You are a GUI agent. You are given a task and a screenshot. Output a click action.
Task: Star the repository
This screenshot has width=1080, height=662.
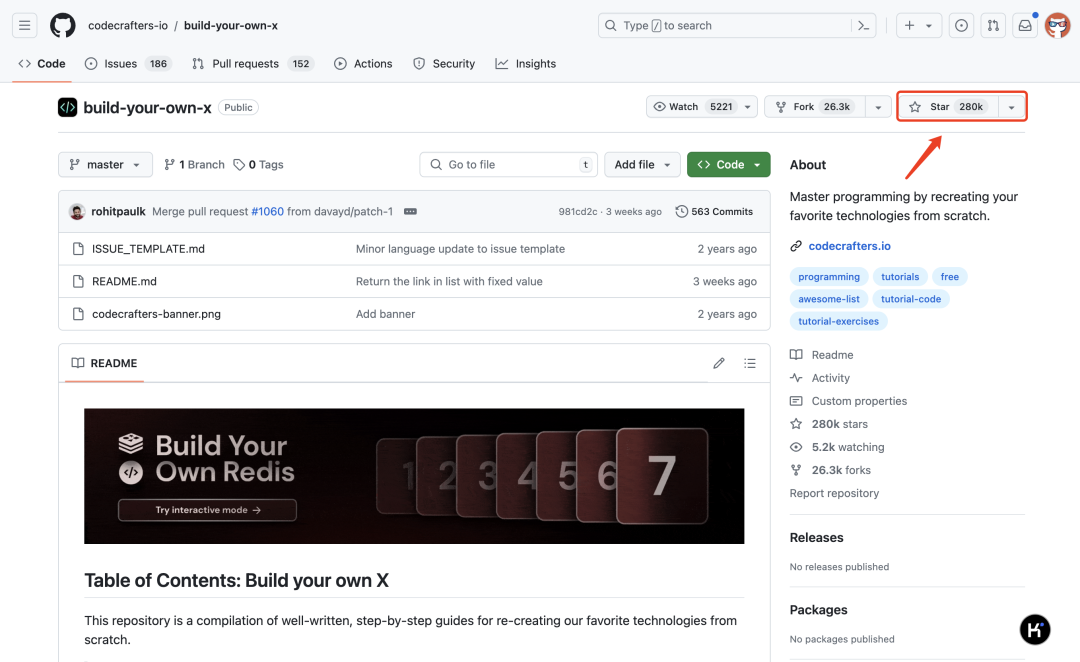(x=949, y=107)
